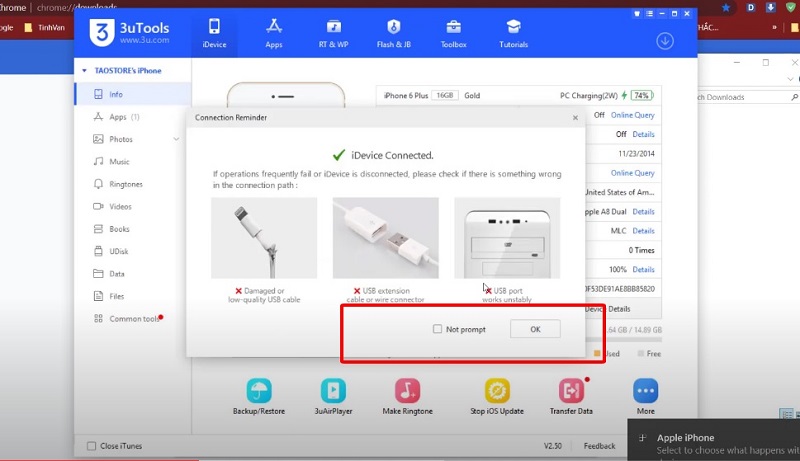800x461 pixels.
Task: Open the Transfer Data tool
Action: 571,397
